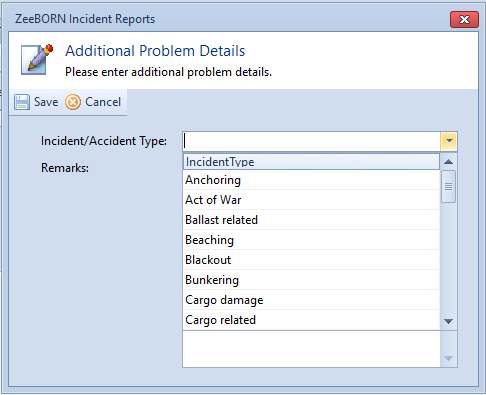Click the Save floppy disk icon
The height and width of the screenshot is (395, 486).
click(x=22, y=102)
